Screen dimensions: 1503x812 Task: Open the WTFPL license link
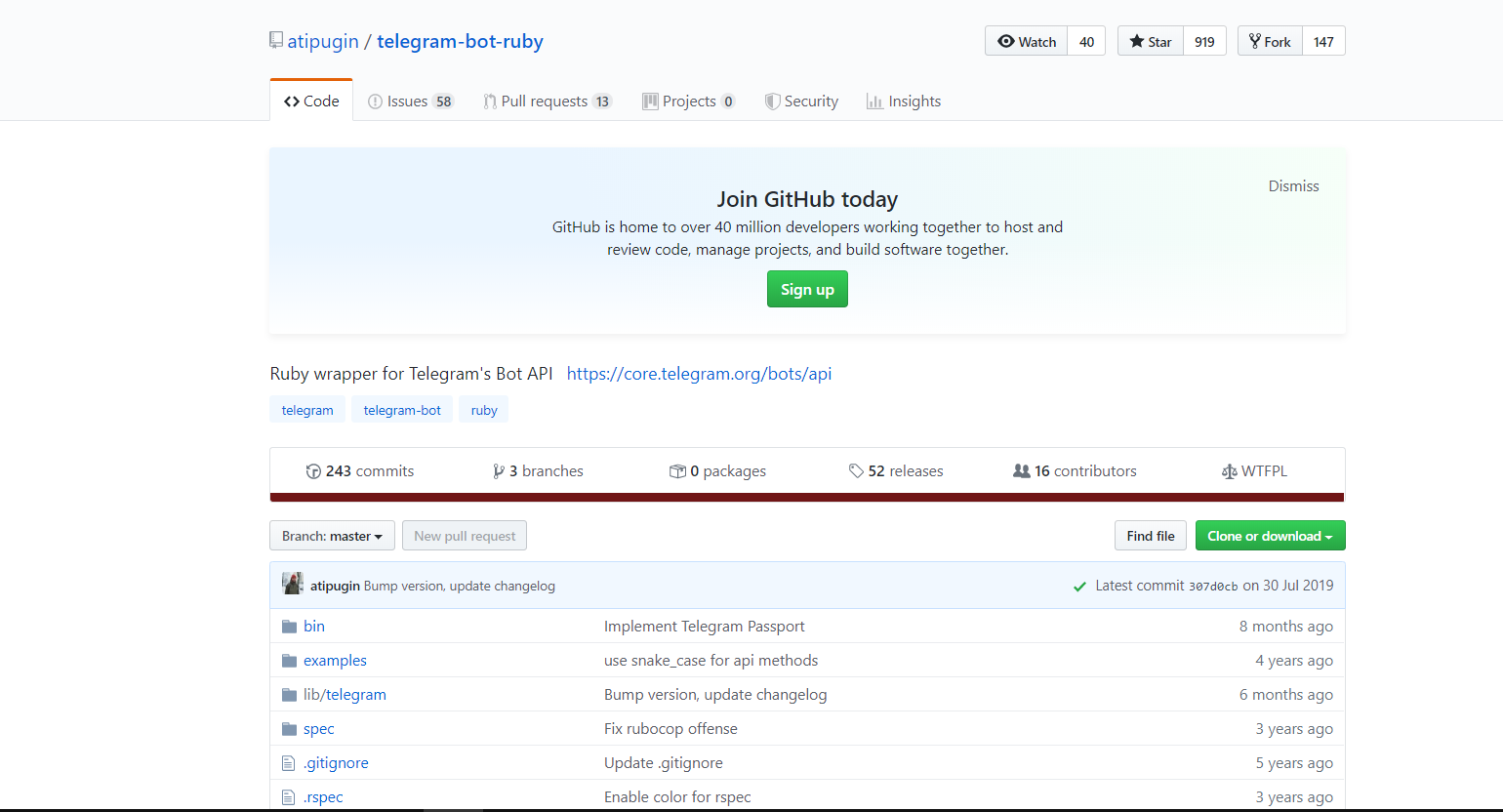pyautogui.click(x=1254, y=471)
